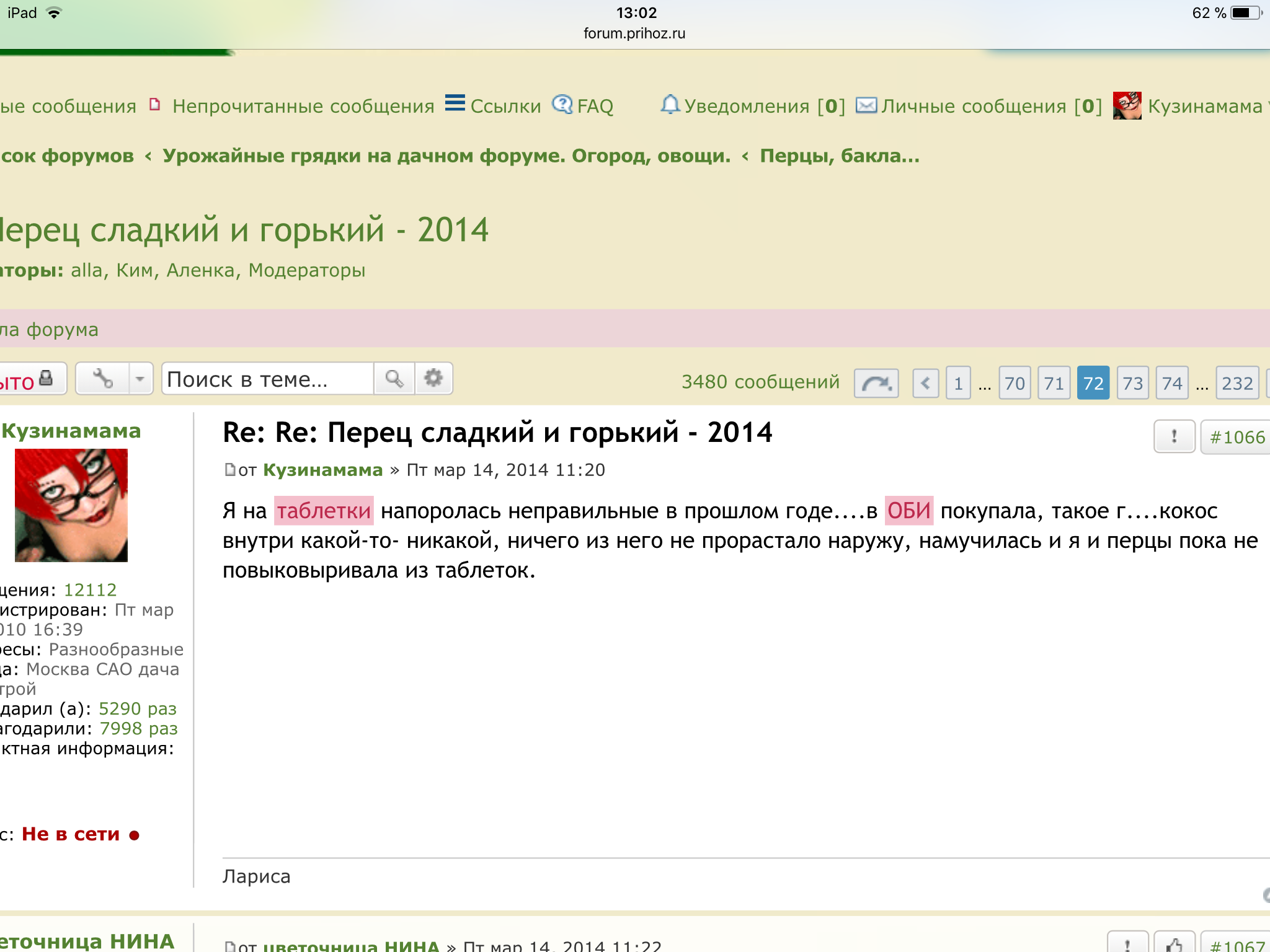Report post #1066 exclamation button
This screenshot has height=952, width=1270.
pyautogui.click(x=1174, y=436)
